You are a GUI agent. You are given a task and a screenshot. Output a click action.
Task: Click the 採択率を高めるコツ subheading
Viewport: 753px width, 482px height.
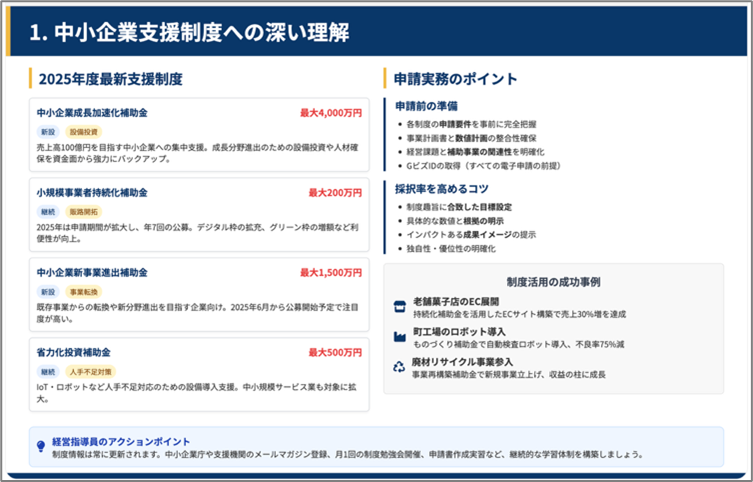tap(441, 187)
